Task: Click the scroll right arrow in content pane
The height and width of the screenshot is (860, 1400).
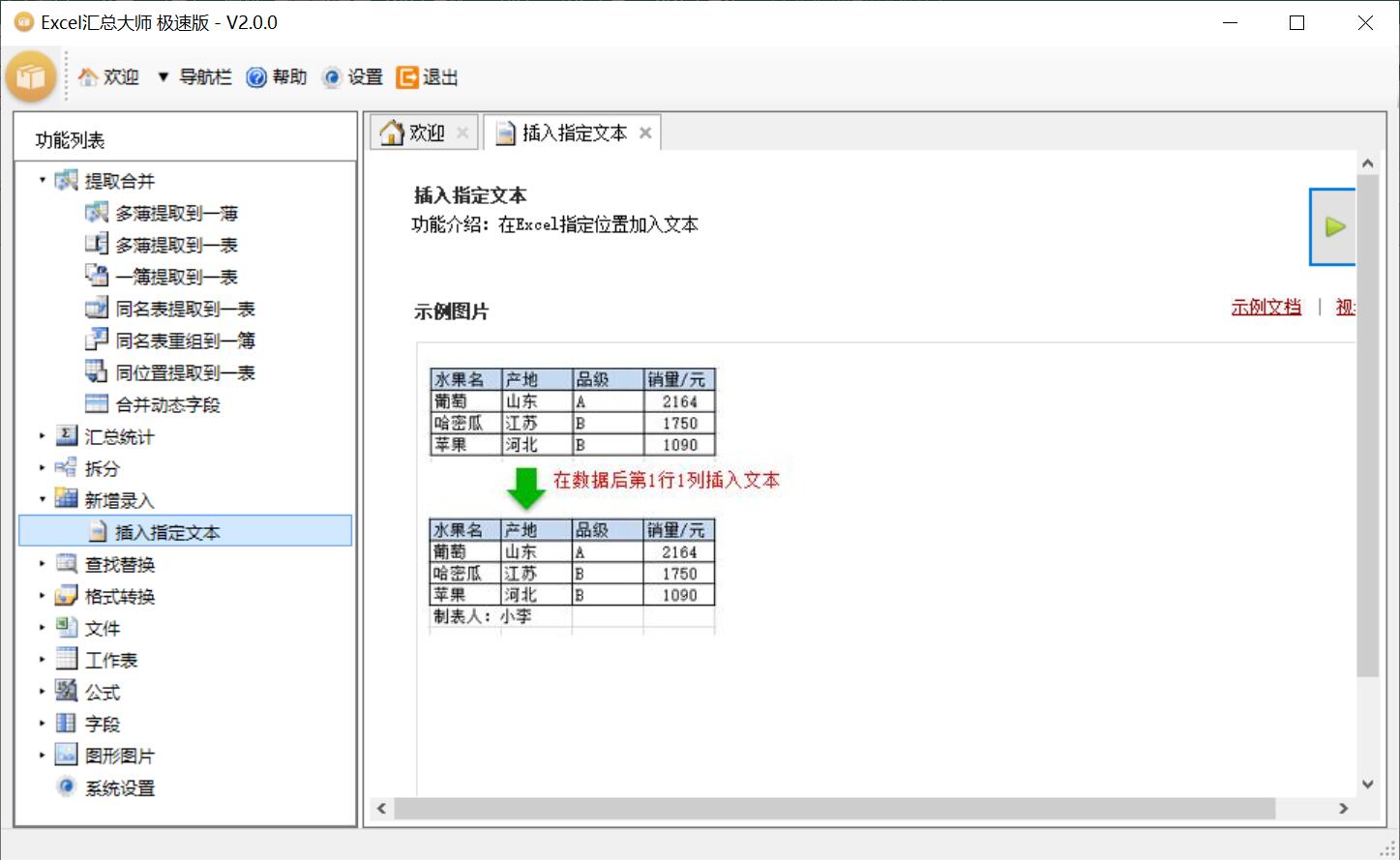Action: pos(1344,808)
